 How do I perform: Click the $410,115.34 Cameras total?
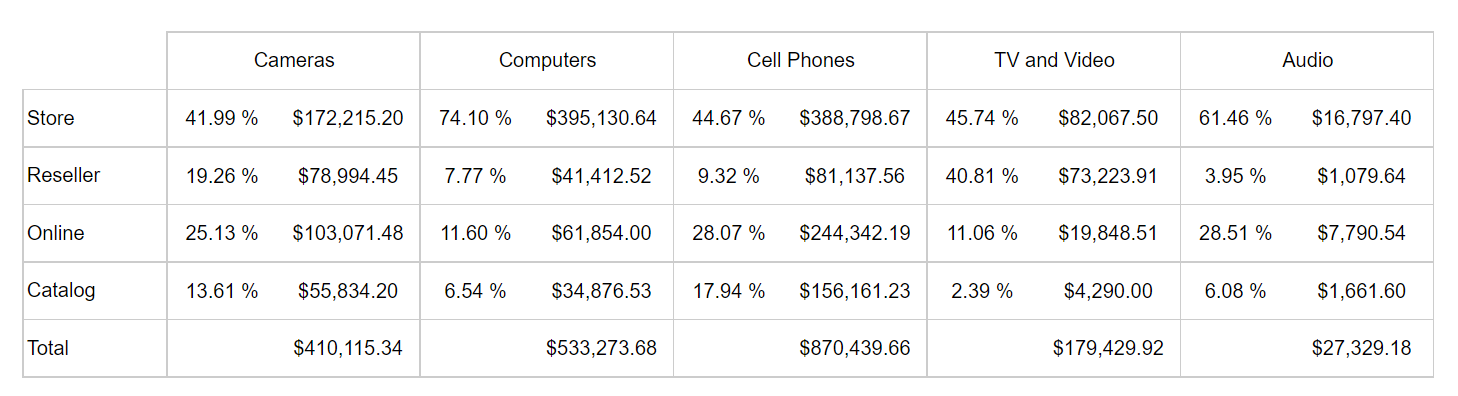coord(348,348)
